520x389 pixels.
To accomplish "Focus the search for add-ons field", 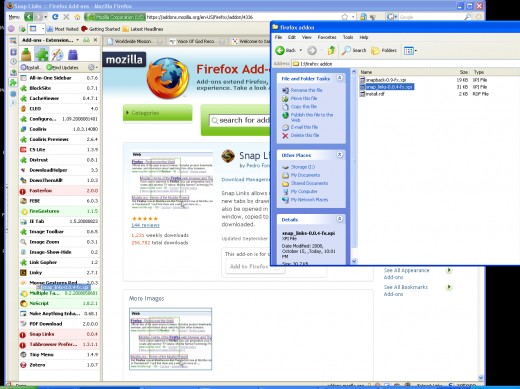I will pyautogui.click(x=240, y=120).
